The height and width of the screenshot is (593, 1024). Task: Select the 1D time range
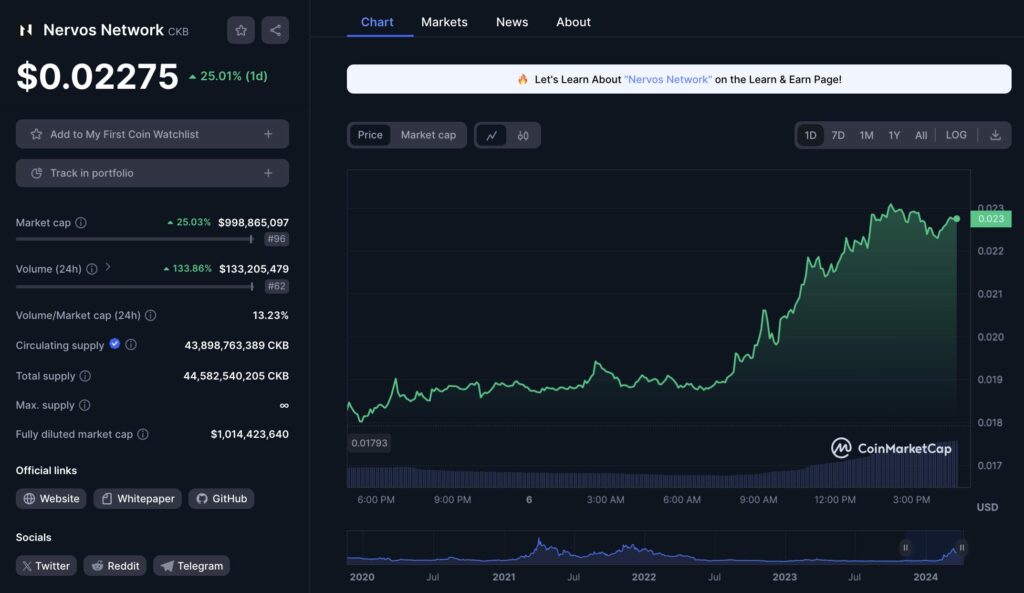(x=810, y=135)
